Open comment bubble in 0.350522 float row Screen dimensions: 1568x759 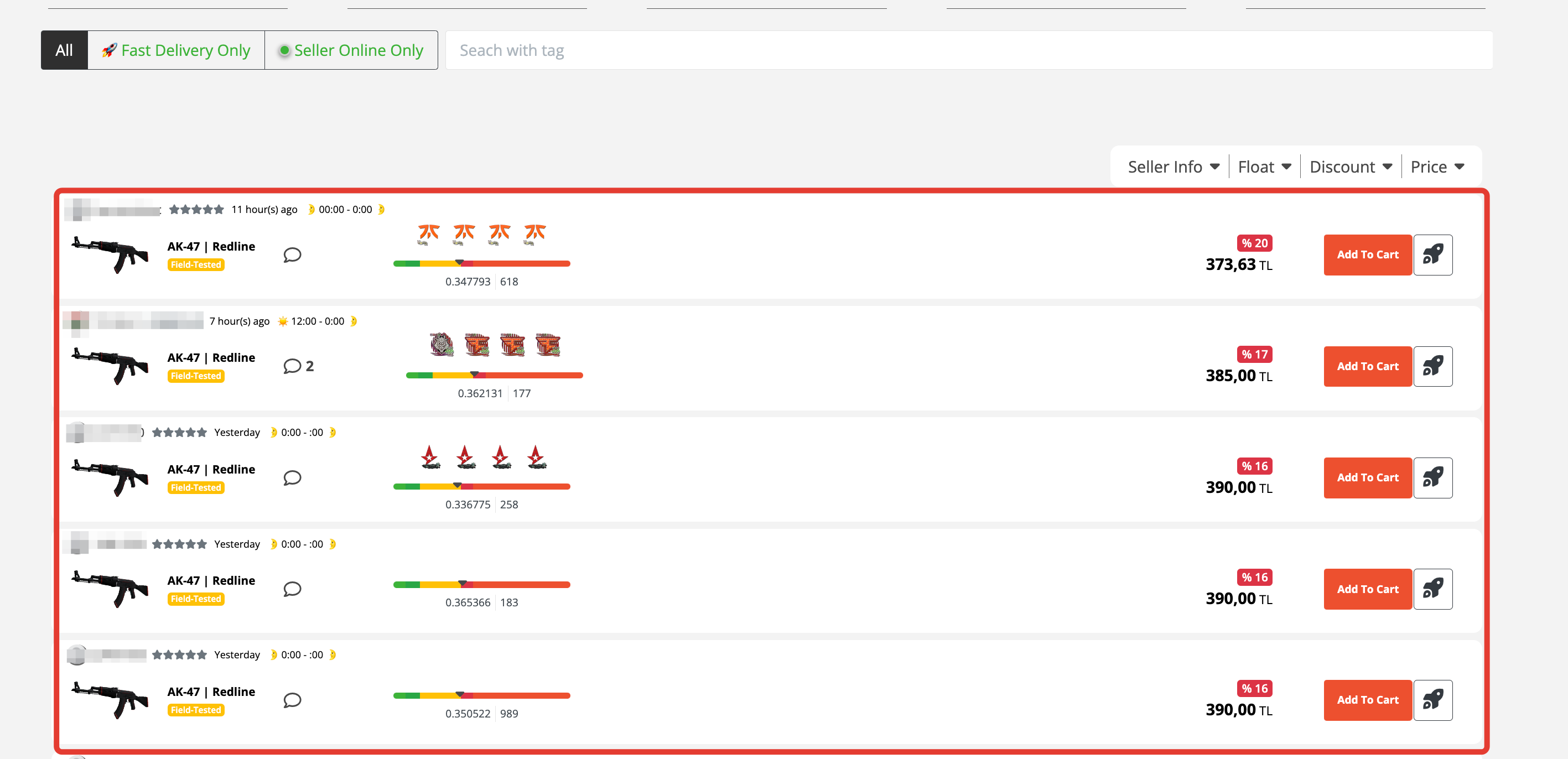pos(292,700)
